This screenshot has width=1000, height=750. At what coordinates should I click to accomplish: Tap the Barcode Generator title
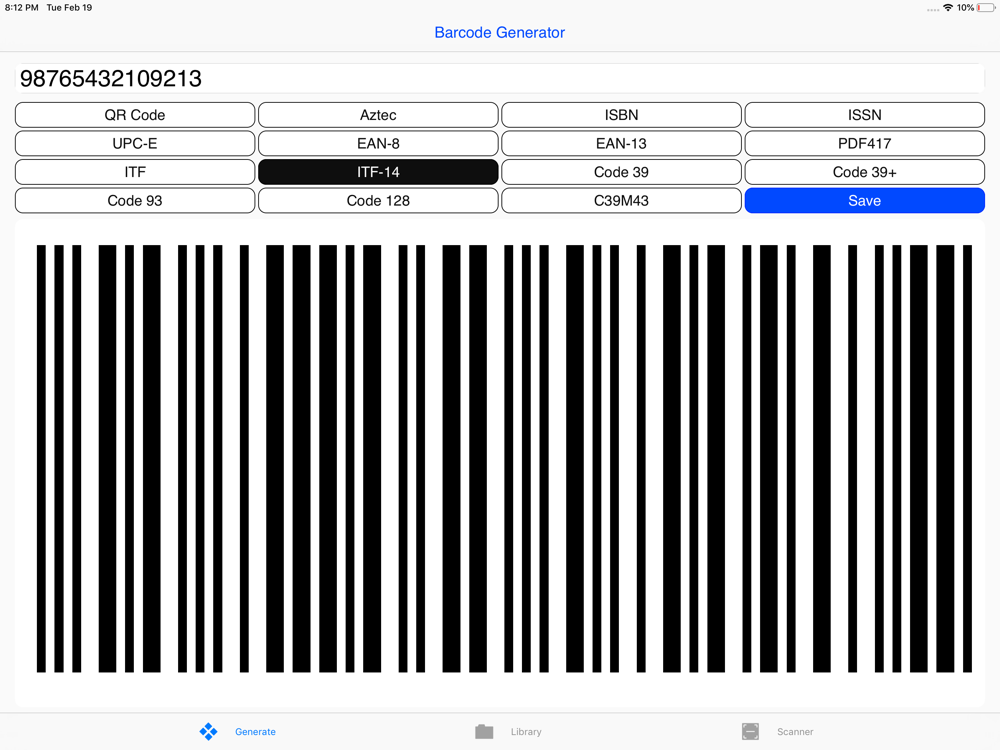499,33
